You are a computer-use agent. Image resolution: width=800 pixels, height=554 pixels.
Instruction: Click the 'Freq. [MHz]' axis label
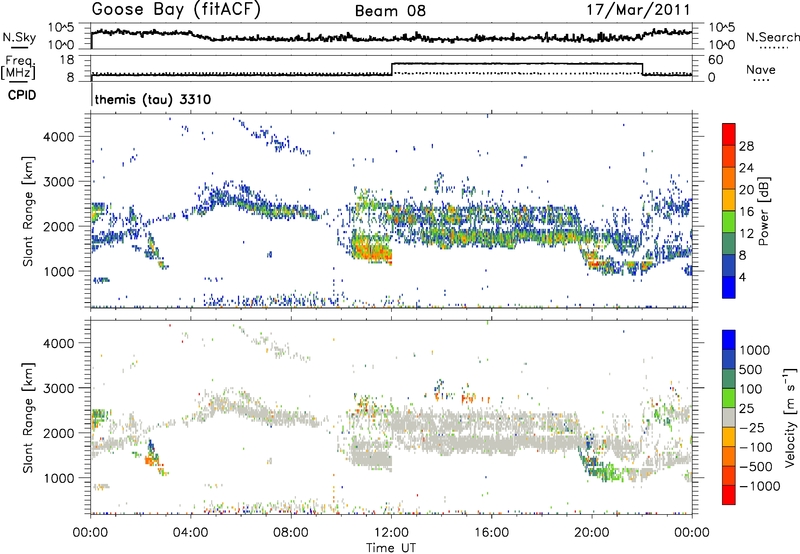[x=18, y=67]
